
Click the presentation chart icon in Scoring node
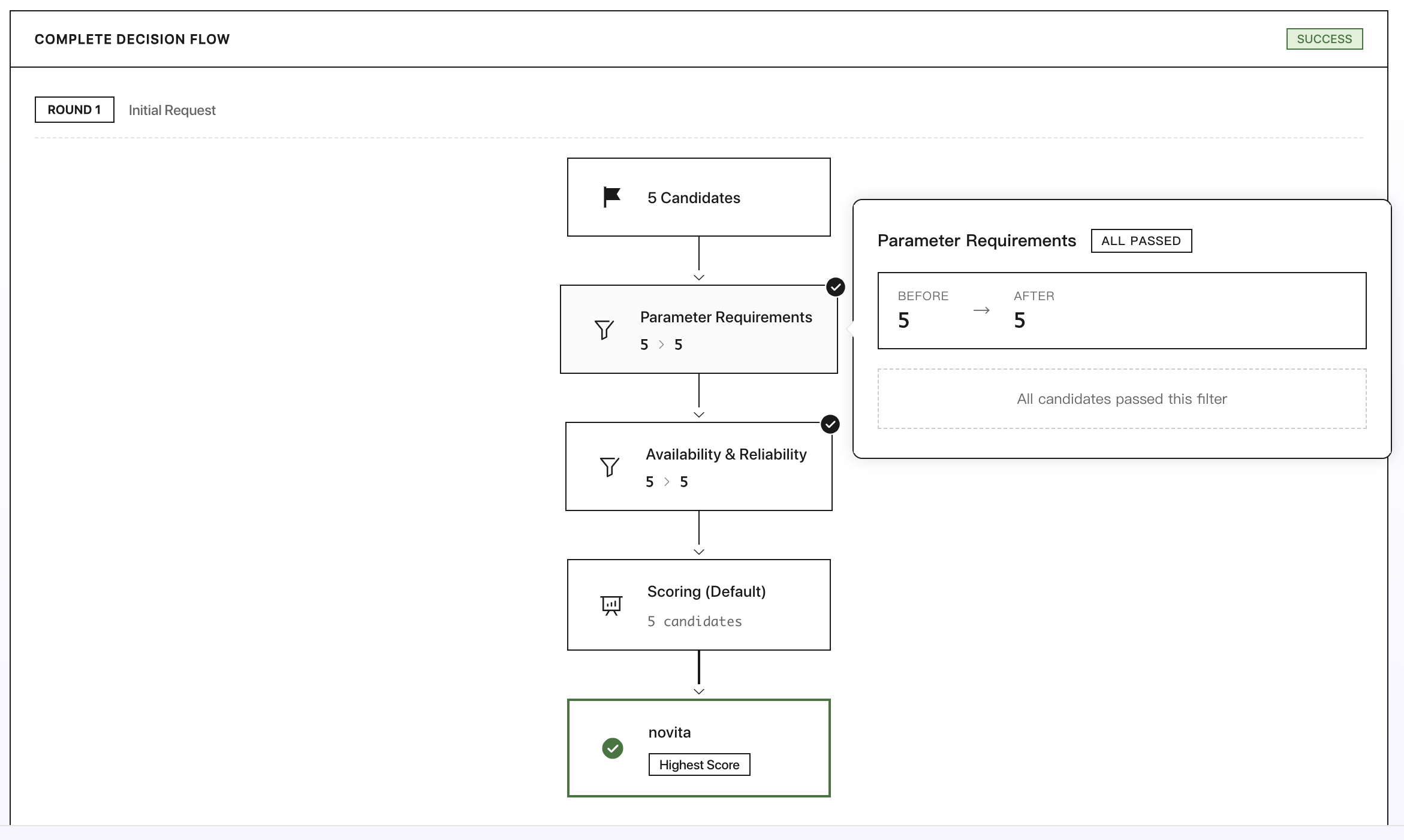[x=611, y=605]
